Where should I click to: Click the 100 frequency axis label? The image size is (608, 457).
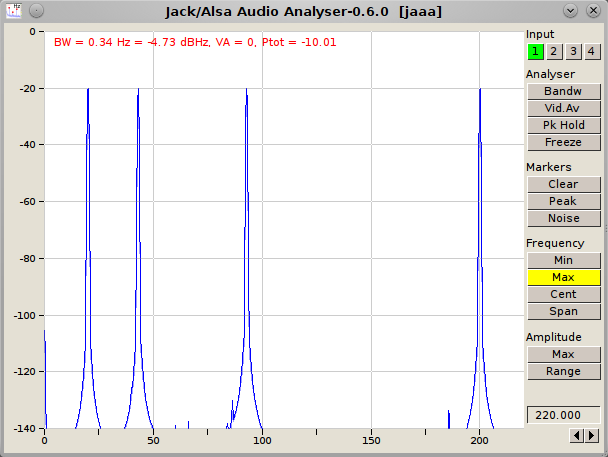[x=263, y=441]
